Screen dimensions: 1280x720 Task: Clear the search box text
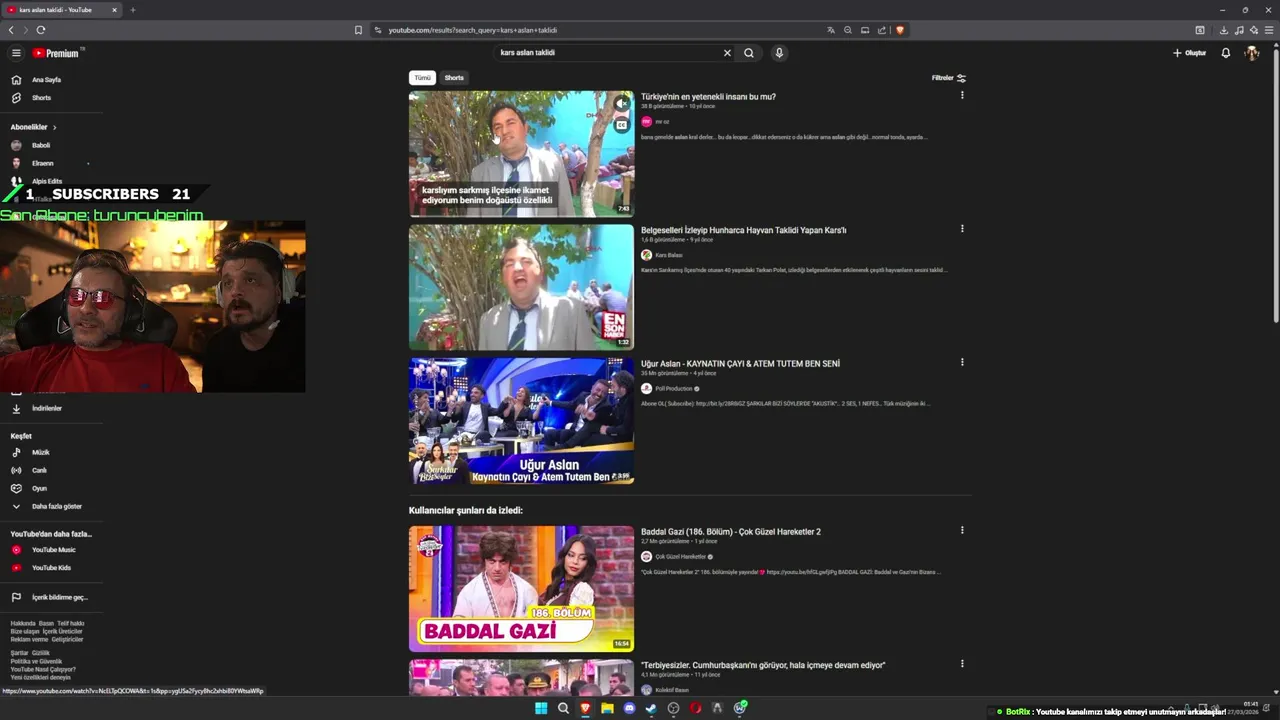pos(727,53)
